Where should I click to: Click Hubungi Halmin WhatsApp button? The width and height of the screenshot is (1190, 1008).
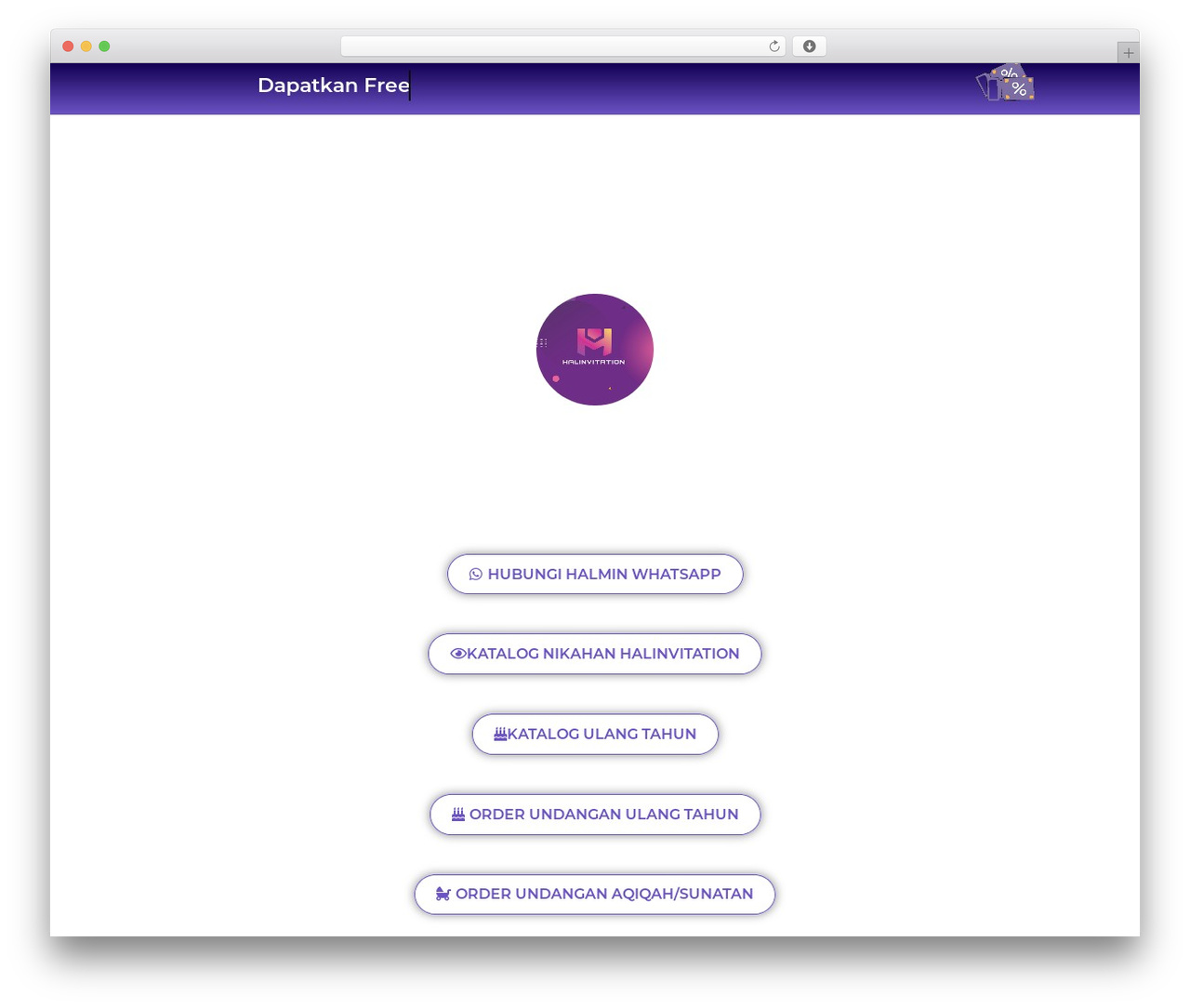595,574
